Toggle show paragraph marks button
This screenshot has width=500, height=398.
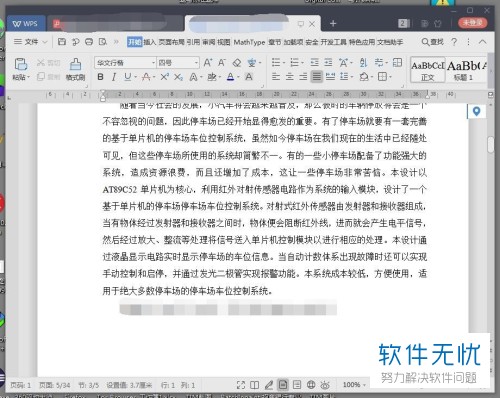pos(379,62)
